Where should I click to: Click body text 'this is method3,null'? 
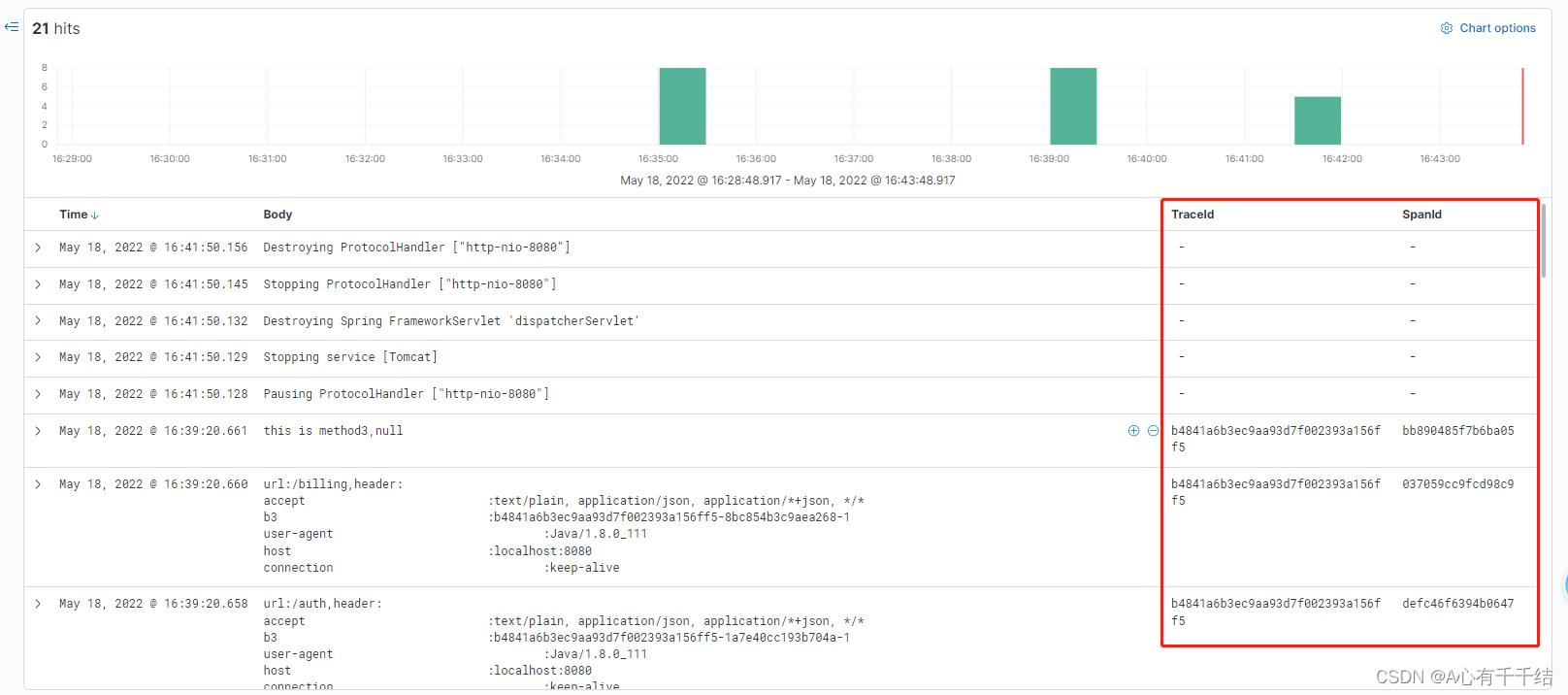[x=333, y=431]
